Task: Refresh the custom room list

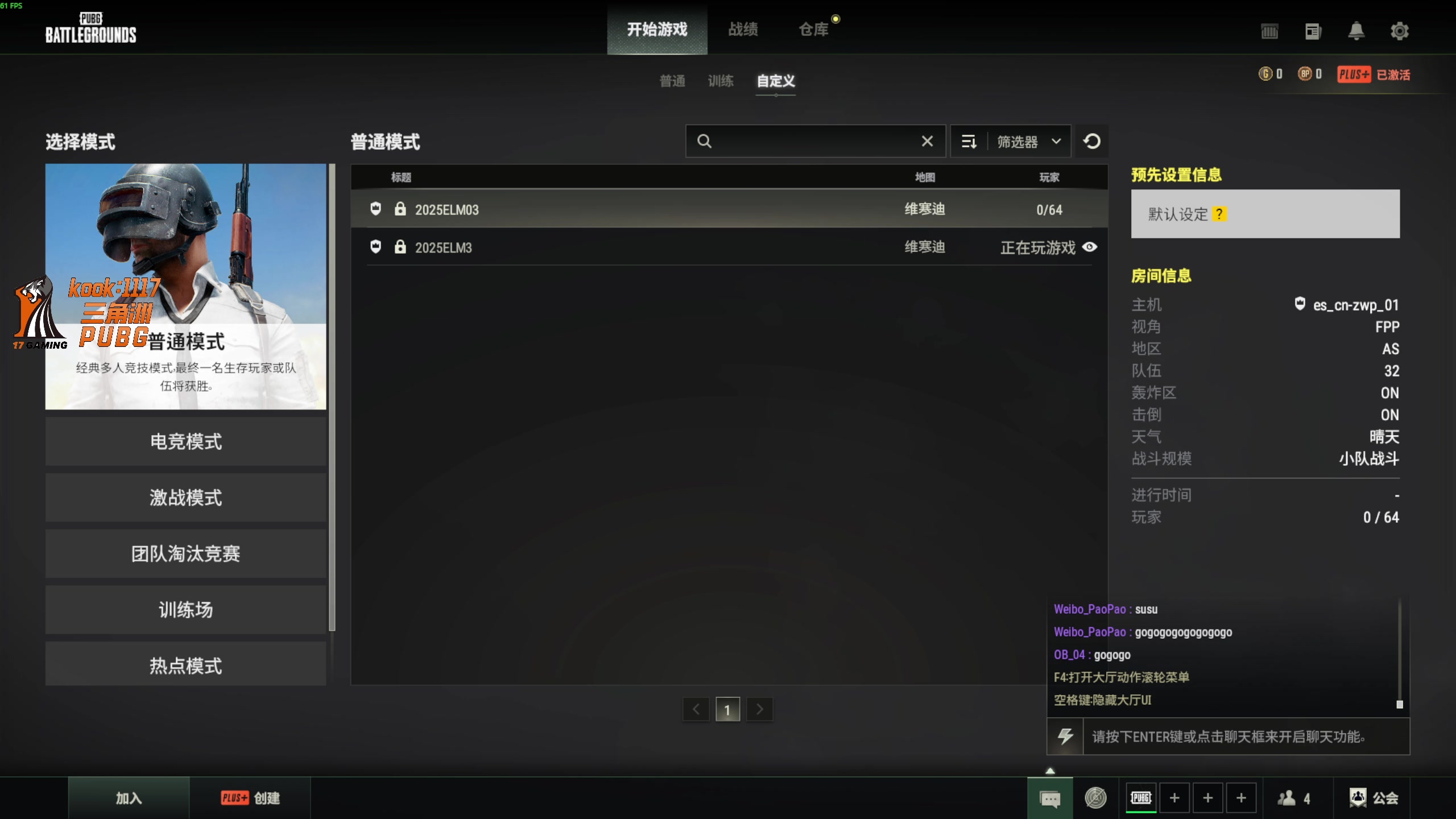Action: pyautogui.click(x=1091, y=141)
